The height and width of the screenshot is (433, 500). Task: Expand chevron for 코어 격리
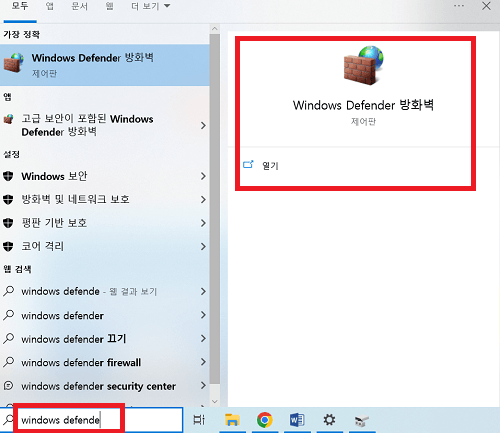point(203,246)
